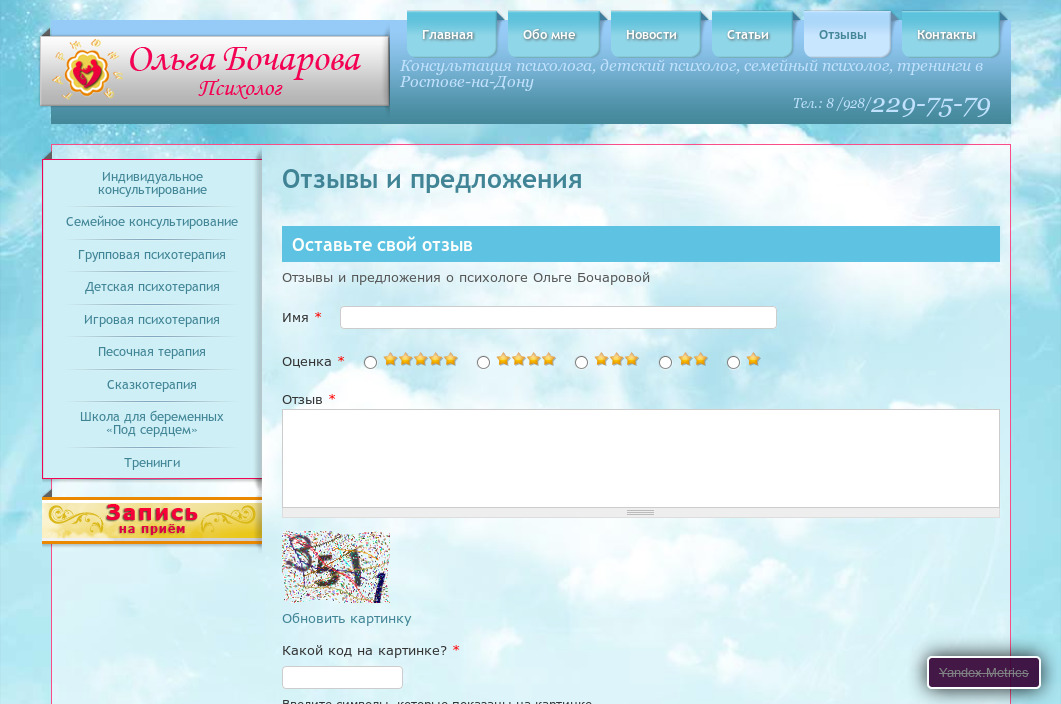Click the Запись на приём banner
Screen dimensions: 1061x704
pos(152,520)
